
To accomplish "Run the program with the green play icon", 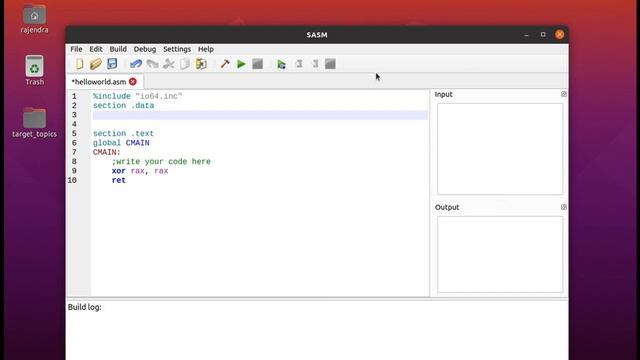I will coord(241,64).
